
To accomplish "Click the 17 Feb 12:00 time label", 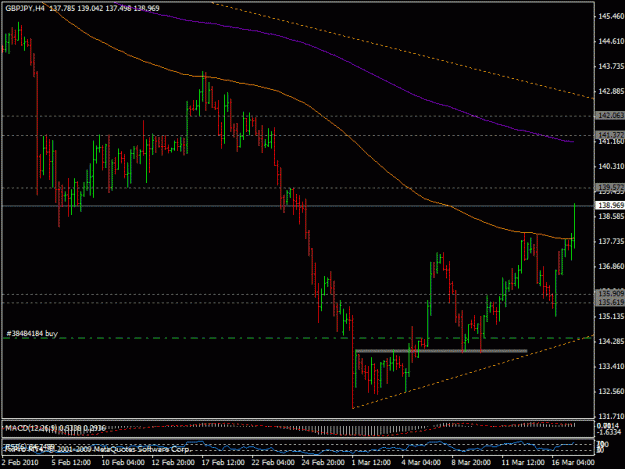I will (223, 462).
